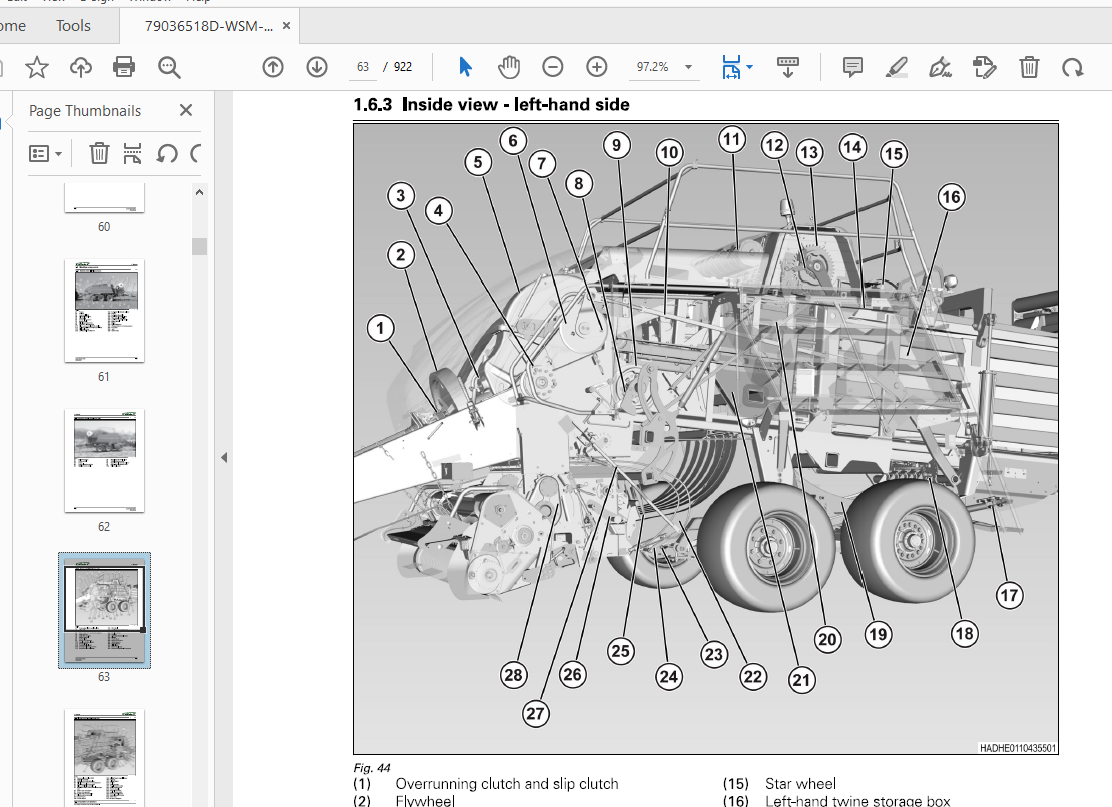Open the thumbnail below page 63

(104, 757)
